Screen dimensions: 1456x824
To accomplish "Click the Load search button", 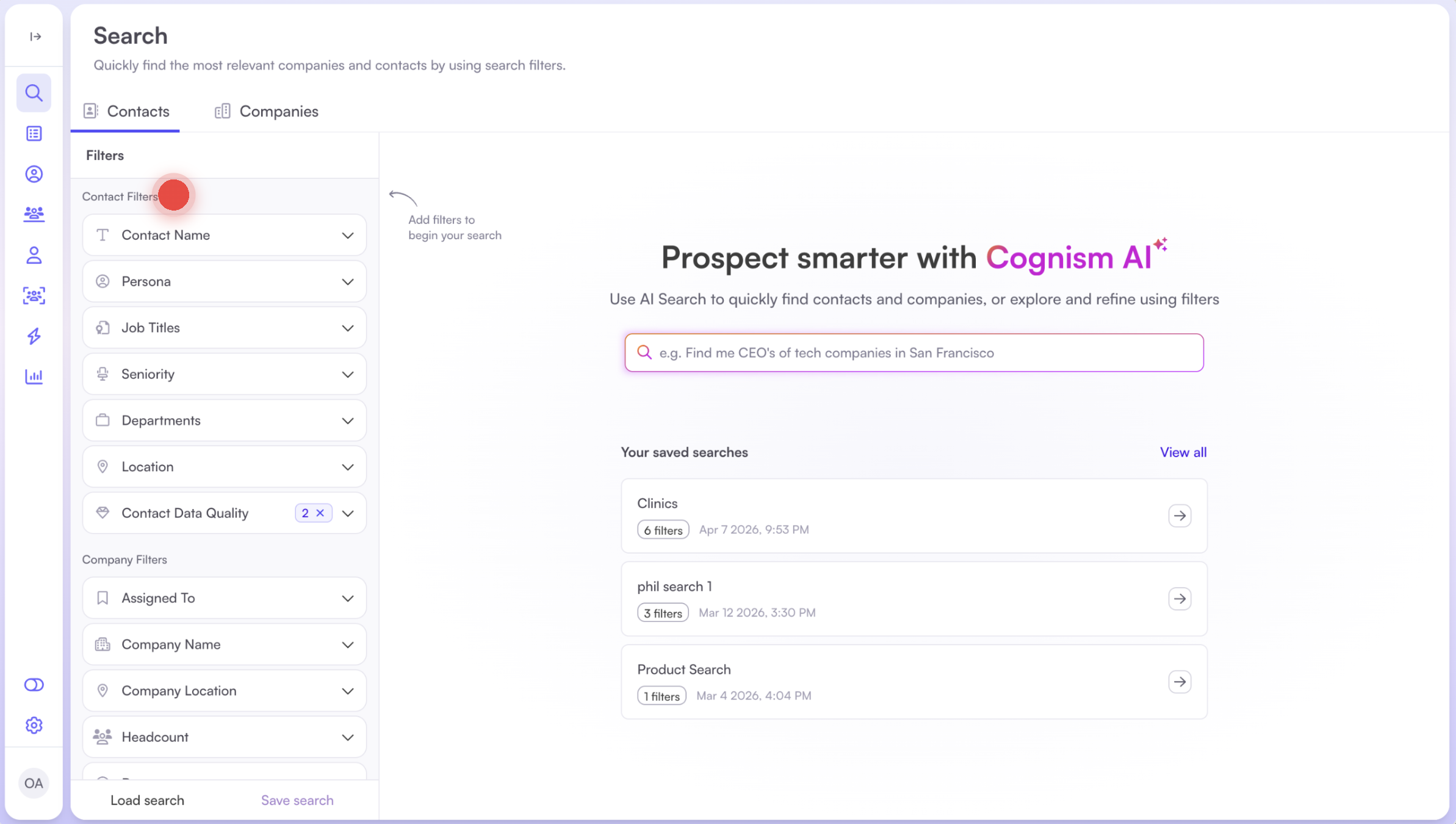I will 147,800.
